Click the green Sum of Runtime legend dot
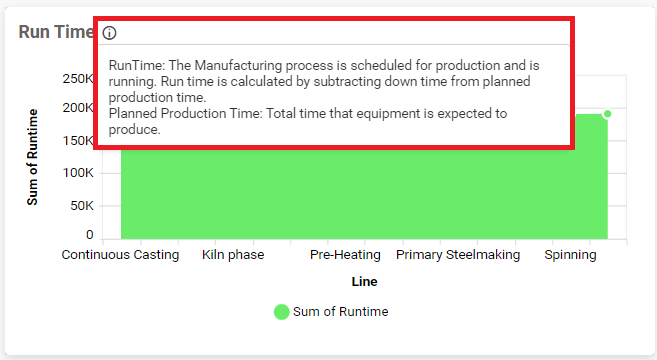The height and width of the screenshot is (360, 657). 282,312
